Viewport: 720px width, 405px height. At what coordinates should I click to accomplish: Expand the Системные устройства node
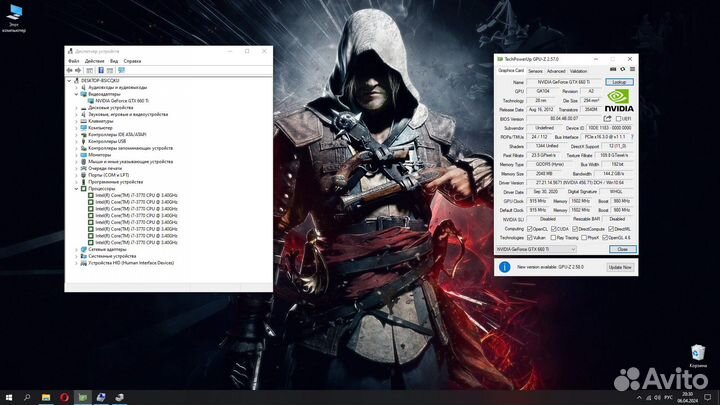click(77, 256)
